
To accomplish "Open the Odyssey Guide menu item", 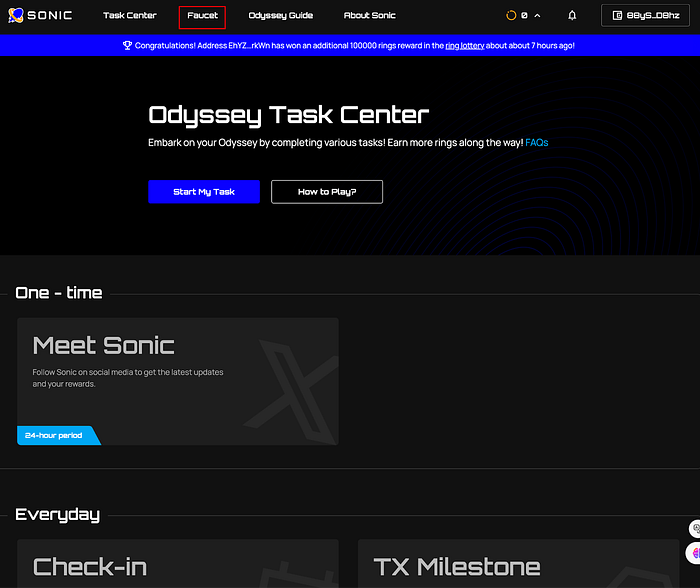I will pos(280,16).
